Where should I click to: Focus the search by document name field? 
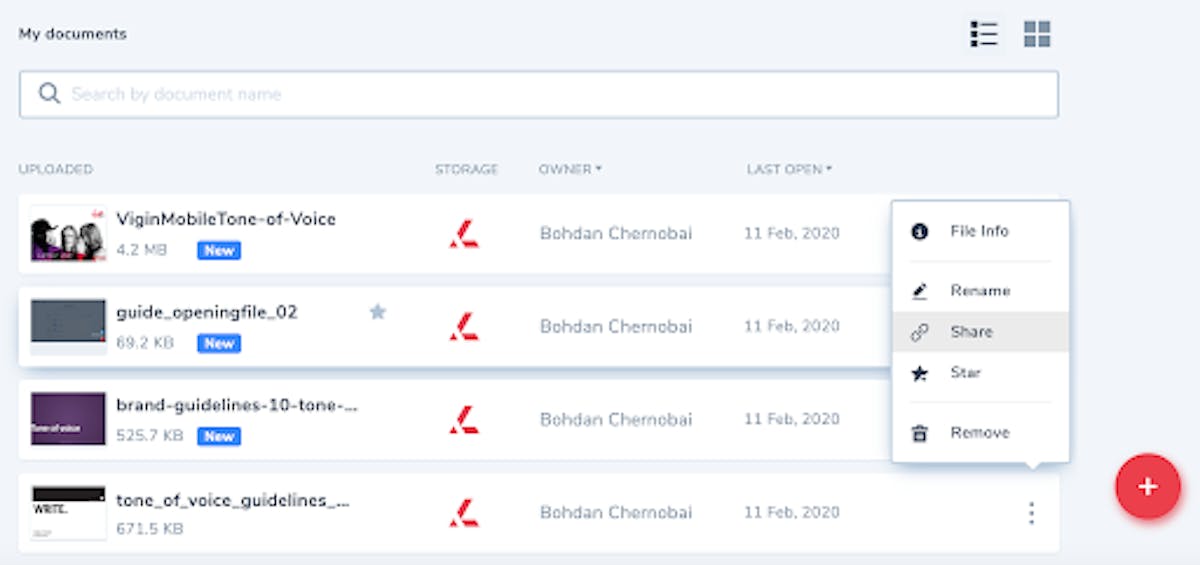pos(539,94)
